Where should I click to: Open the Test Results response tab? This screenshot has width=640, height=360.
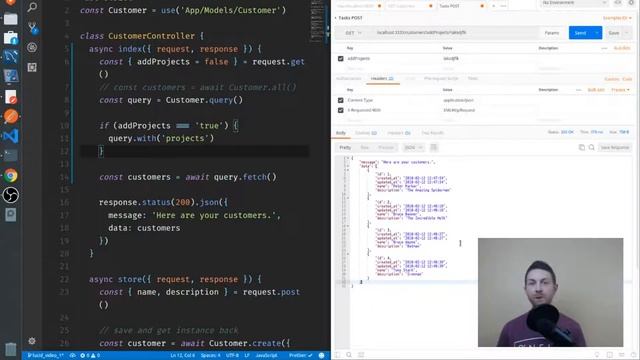click(x=432, y=133)
